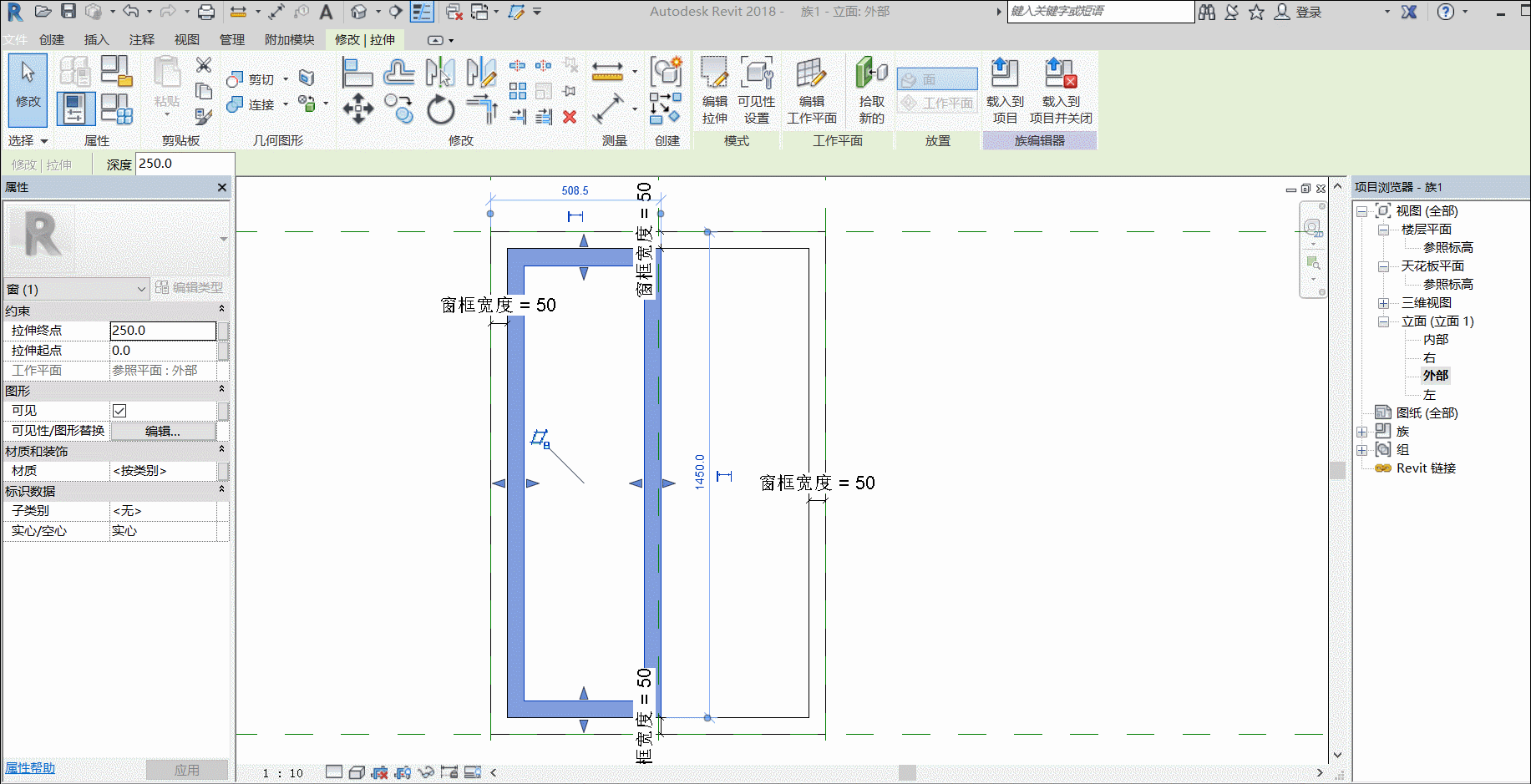Click 编辑拉伸 (Edit Extrusion) button
1531x784 pixels.
coord(714,91)
